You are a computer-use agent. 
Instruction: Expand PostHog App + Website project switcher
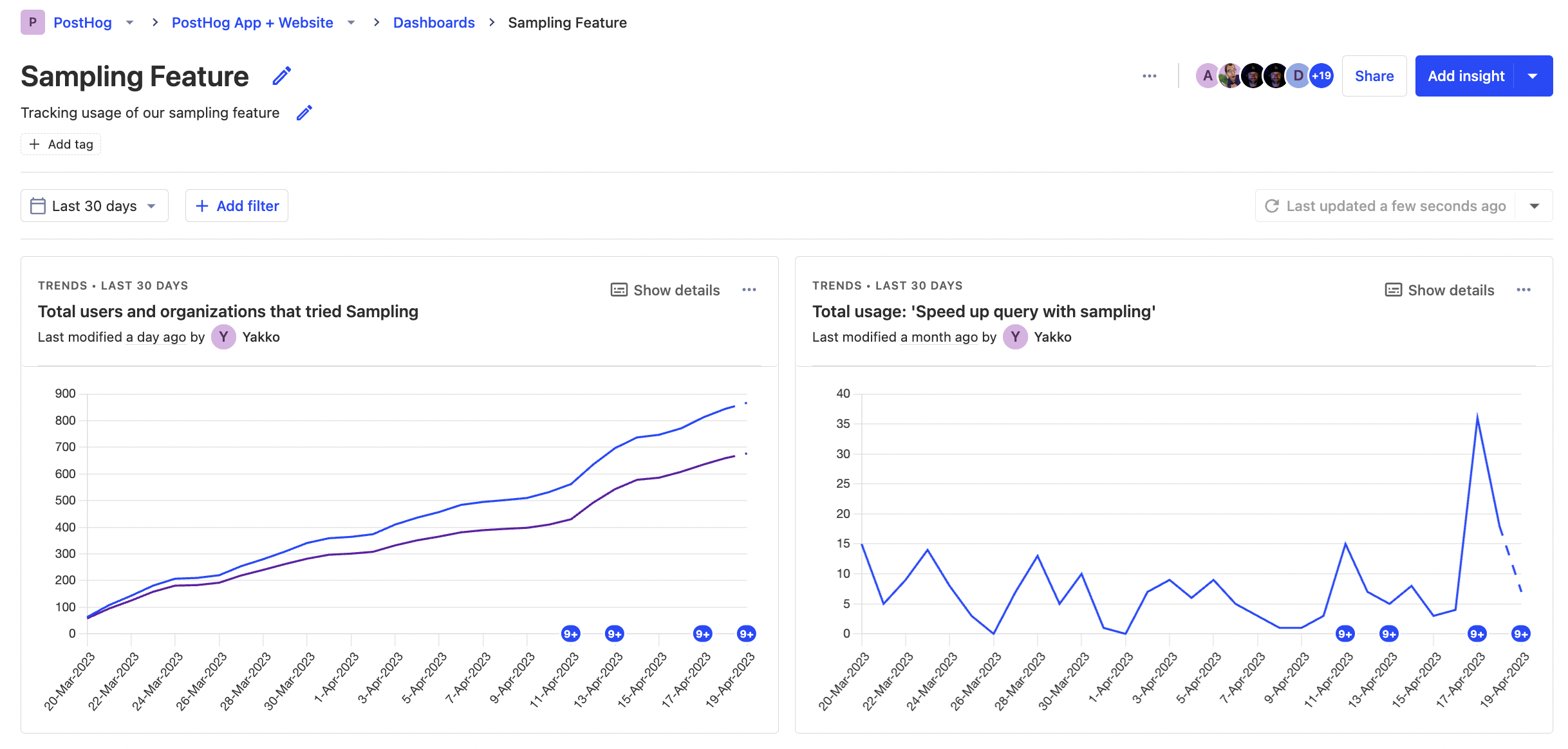351,23
